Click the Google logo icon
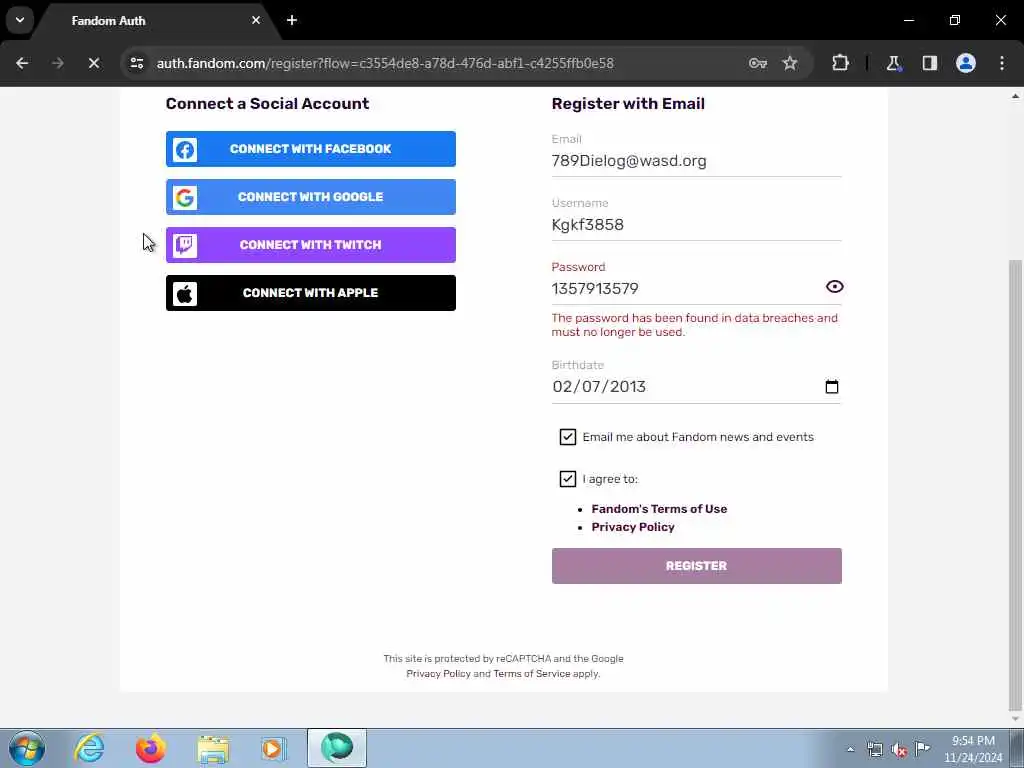 point(185,197)
